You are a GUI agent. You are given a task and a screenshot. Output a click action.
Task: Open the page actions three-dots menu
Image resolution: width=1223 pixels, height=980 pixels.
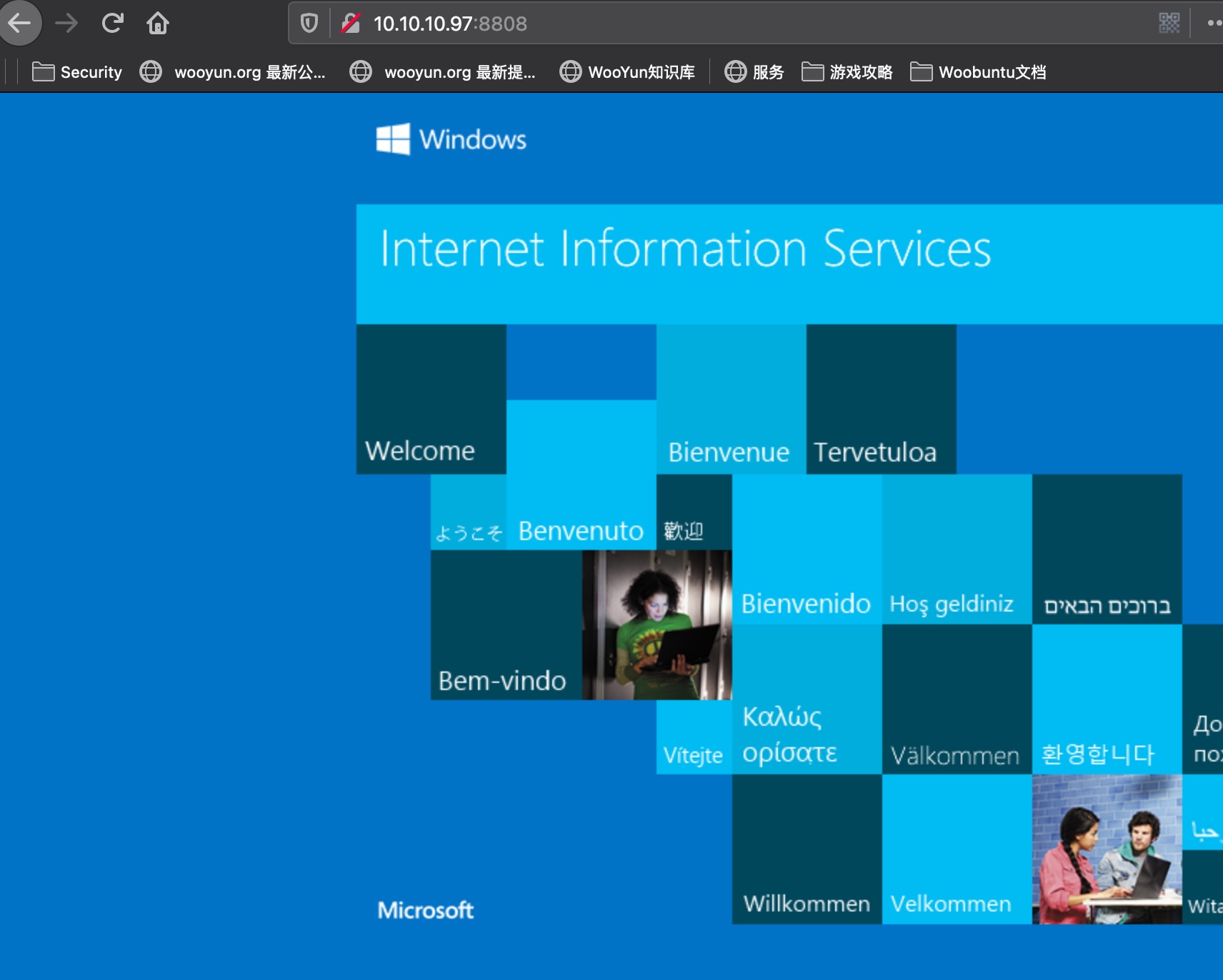[1214, 24]
